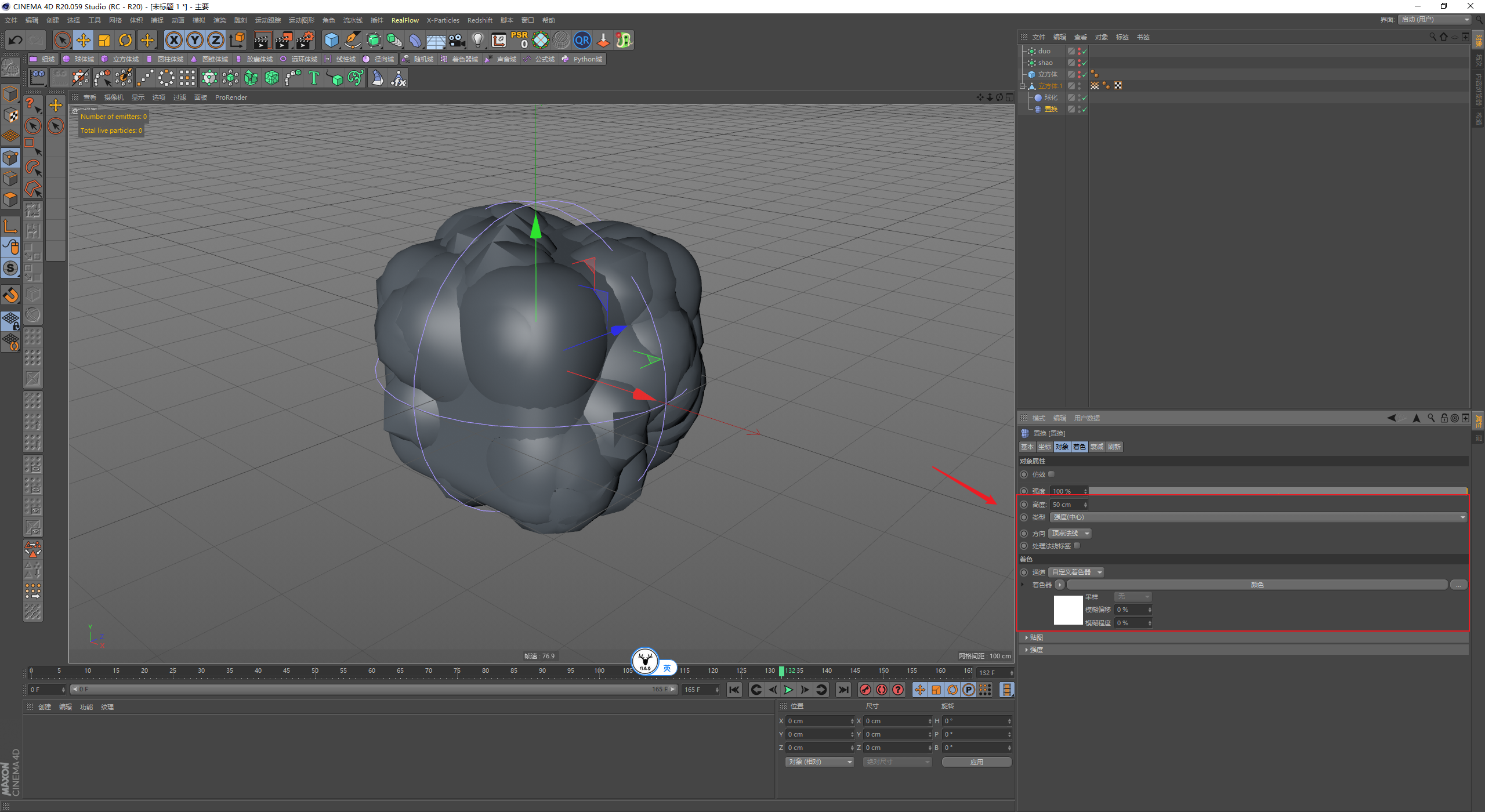This screenshot has height=812, width=1485.
Task: Open the Pen spline tool
Action: 353,40
